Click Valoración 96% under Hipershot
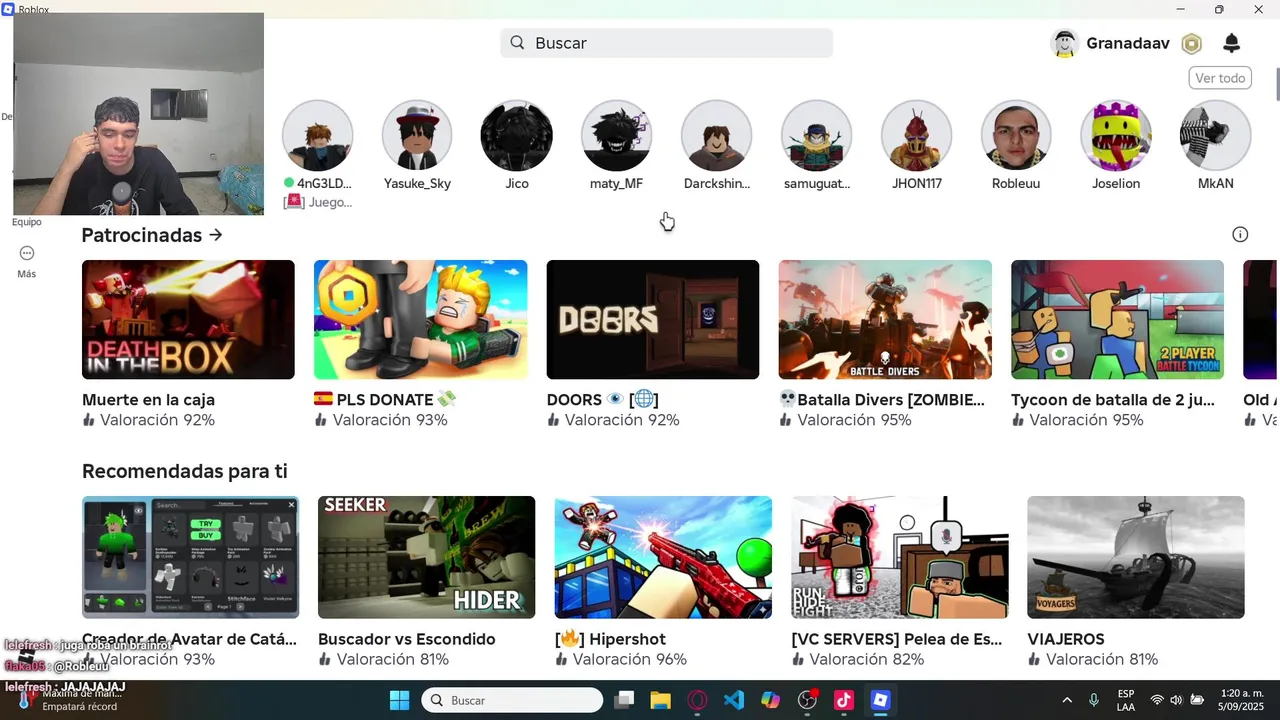The width and height of the screenshot is (1280, 720). point(621,659)
